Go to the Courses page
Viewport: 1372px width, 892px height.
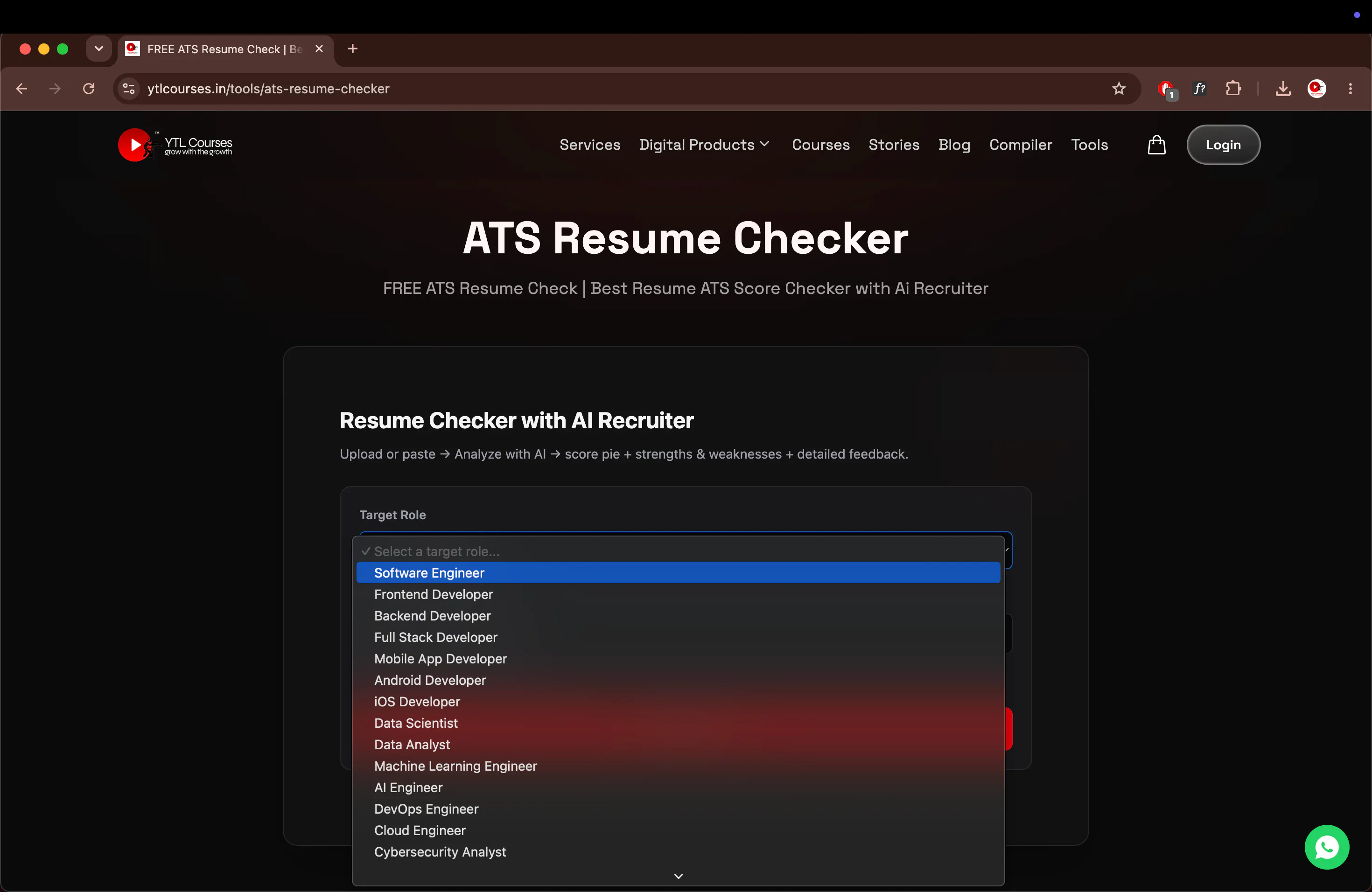[x=820, y=145]
